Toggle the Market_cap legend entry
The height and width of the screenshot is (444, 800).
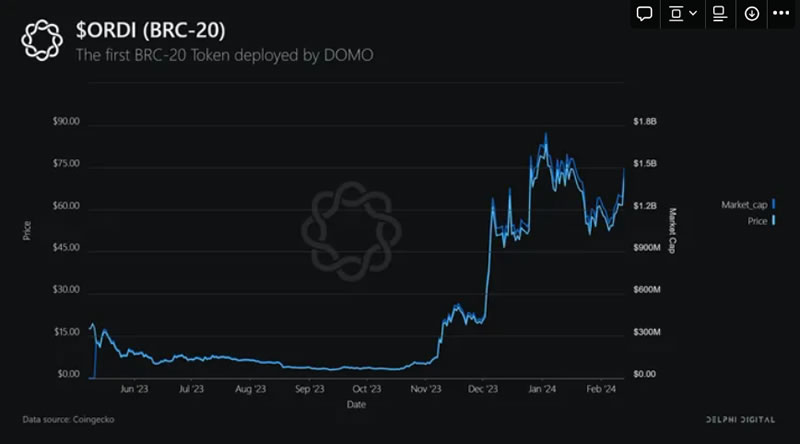(742, 205)
